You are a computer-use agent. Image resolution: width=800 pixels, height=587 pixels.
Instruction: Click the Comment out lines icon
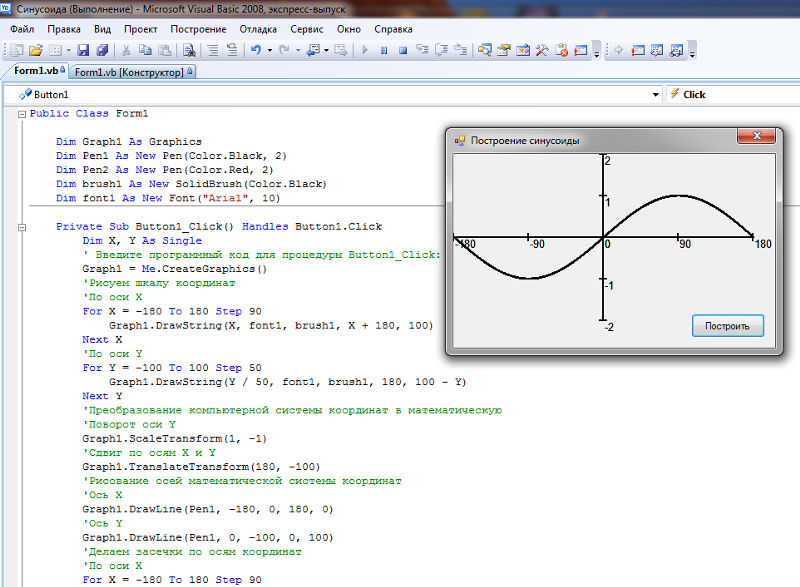tap(213, 50)
